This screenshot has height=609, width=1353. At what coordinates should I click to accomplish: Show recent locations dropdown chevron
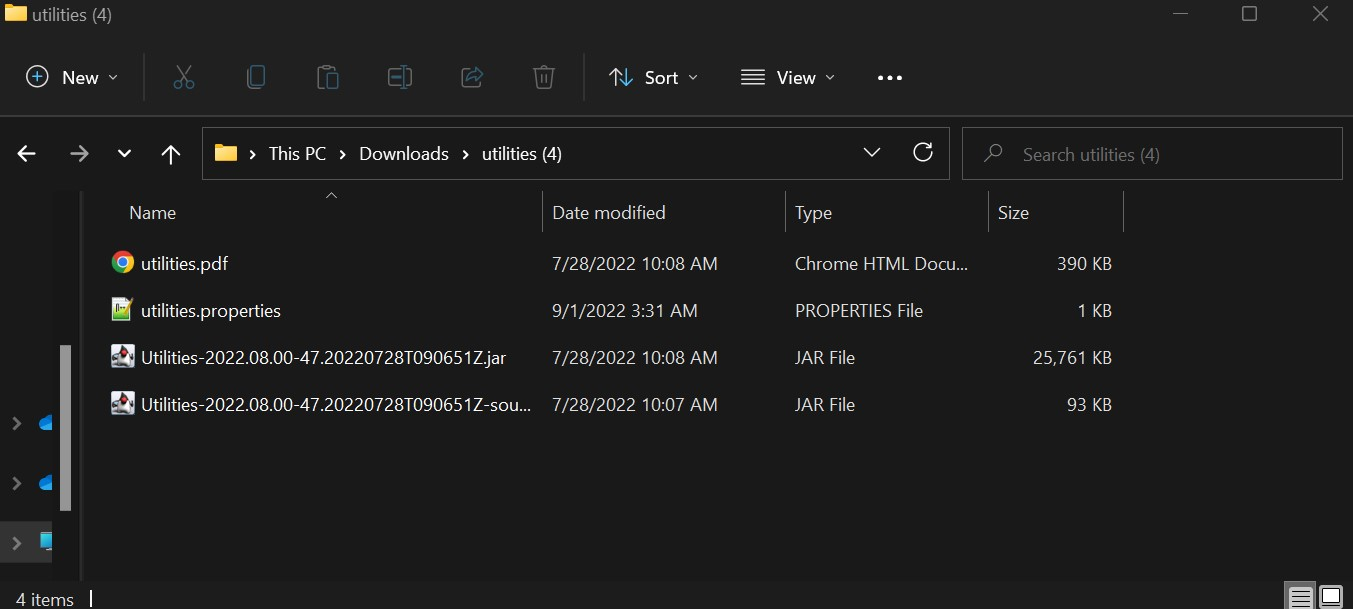click(x=124, y=154)
